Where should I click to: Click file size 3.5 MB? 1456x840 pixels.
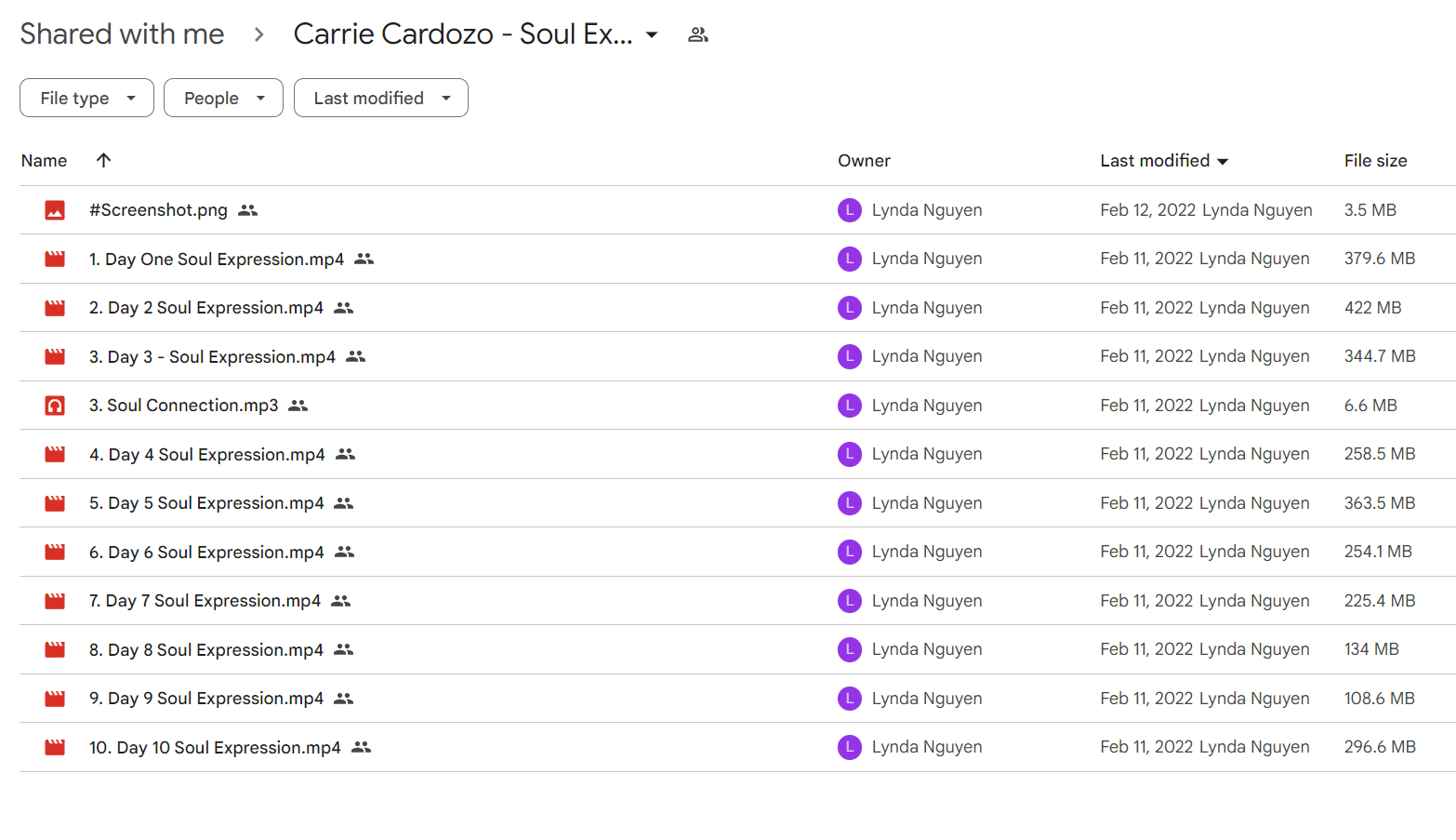point(1370,210)
